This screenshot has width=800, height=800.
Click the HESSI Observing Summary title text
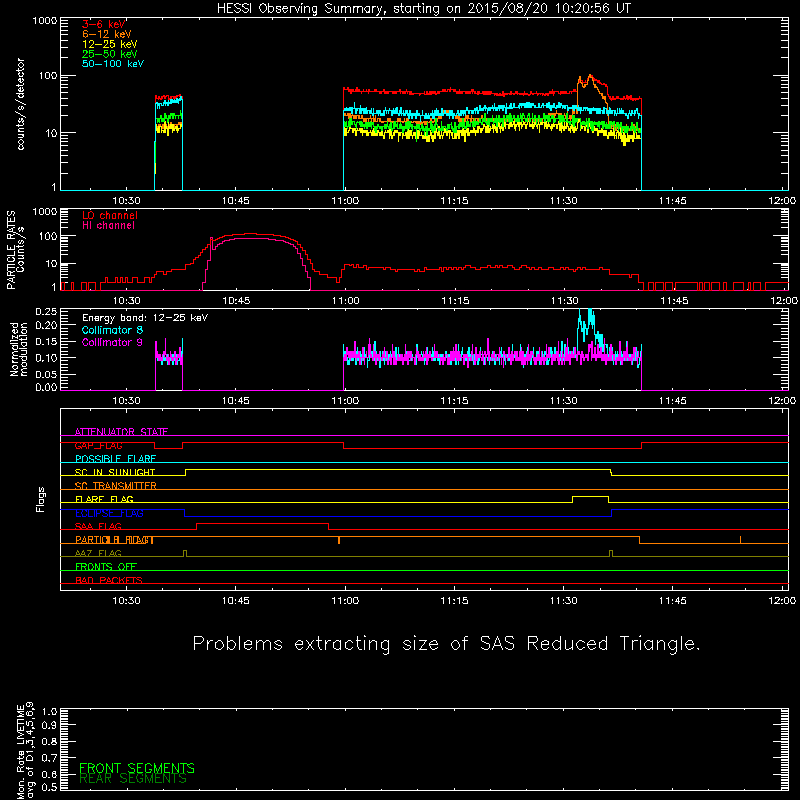tap(424, 9)
